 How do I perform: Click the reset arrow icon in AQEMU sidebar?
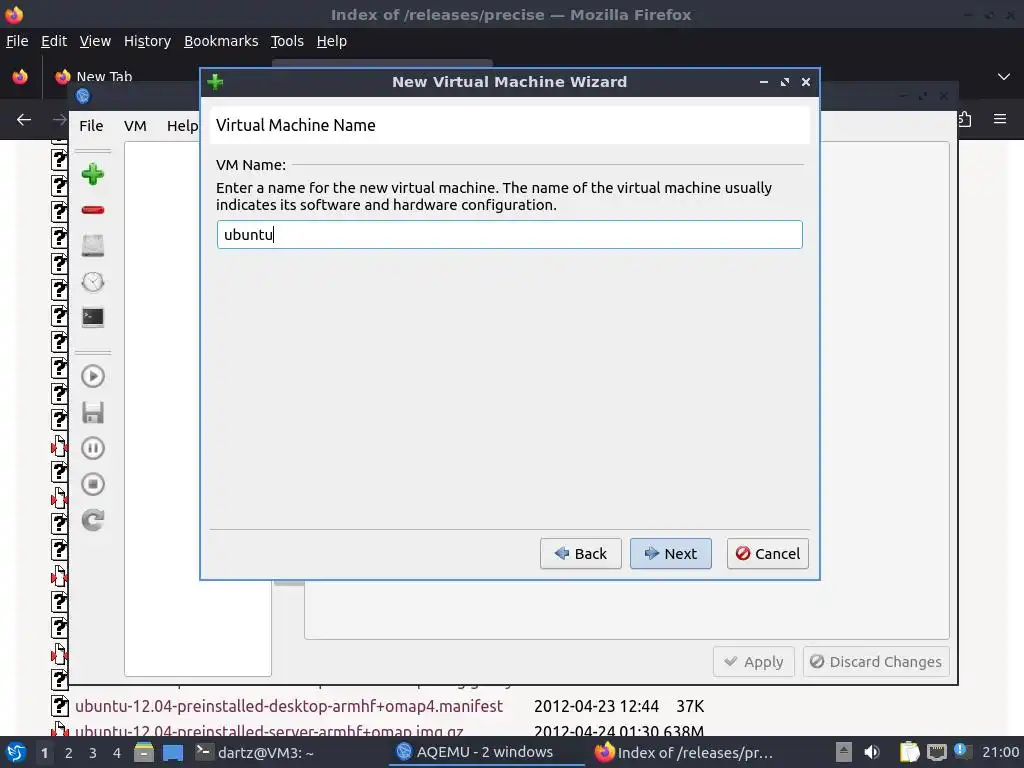(x=93, y=520)
